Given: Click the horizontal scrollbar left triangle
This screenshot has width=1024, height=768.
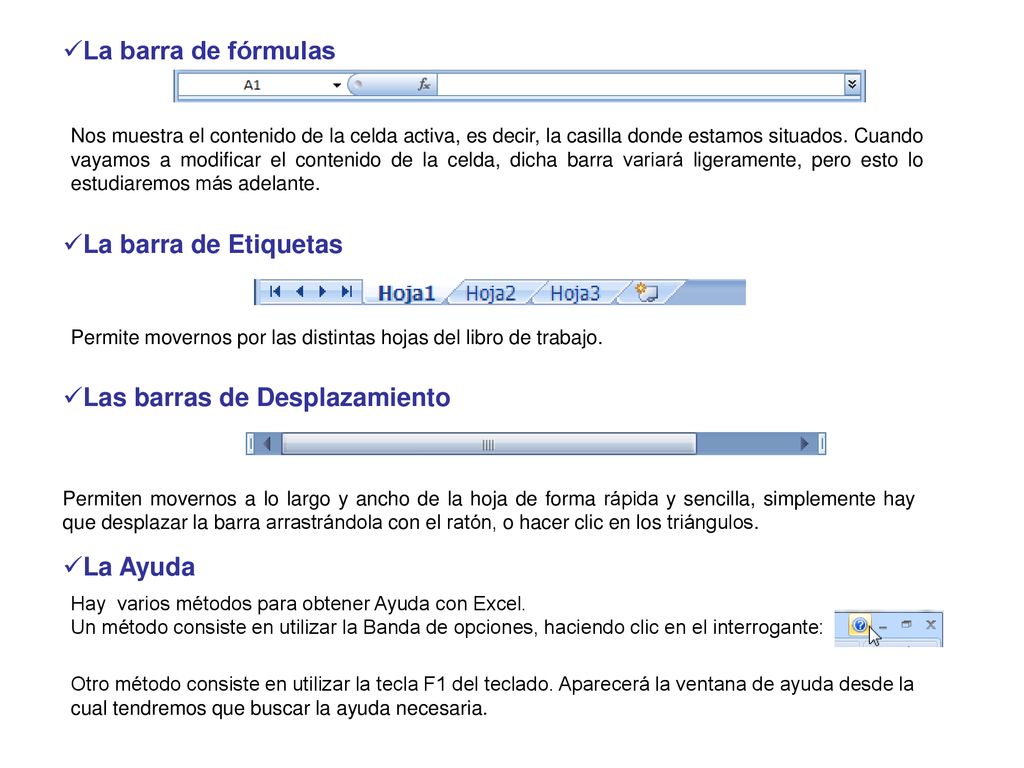Looking at the screenshot, I should (x=267, y=444).
